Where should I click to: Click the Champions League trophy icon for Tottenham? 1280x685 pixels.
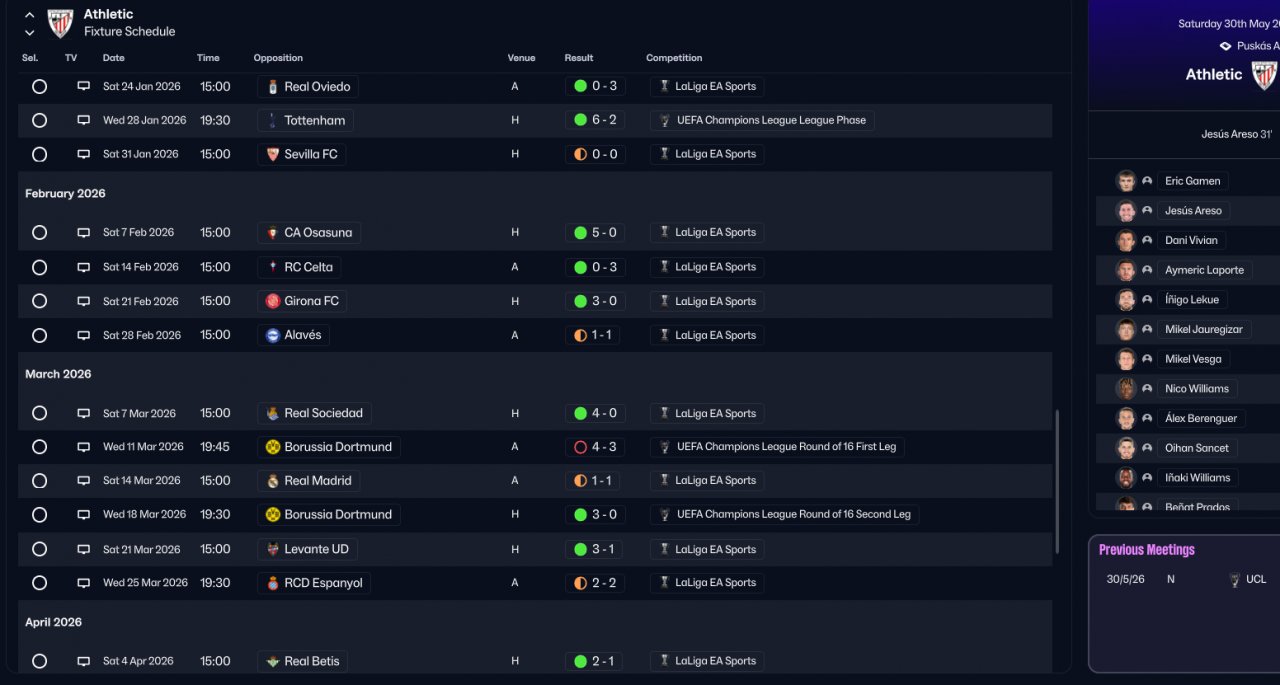[x=664, y=120]
